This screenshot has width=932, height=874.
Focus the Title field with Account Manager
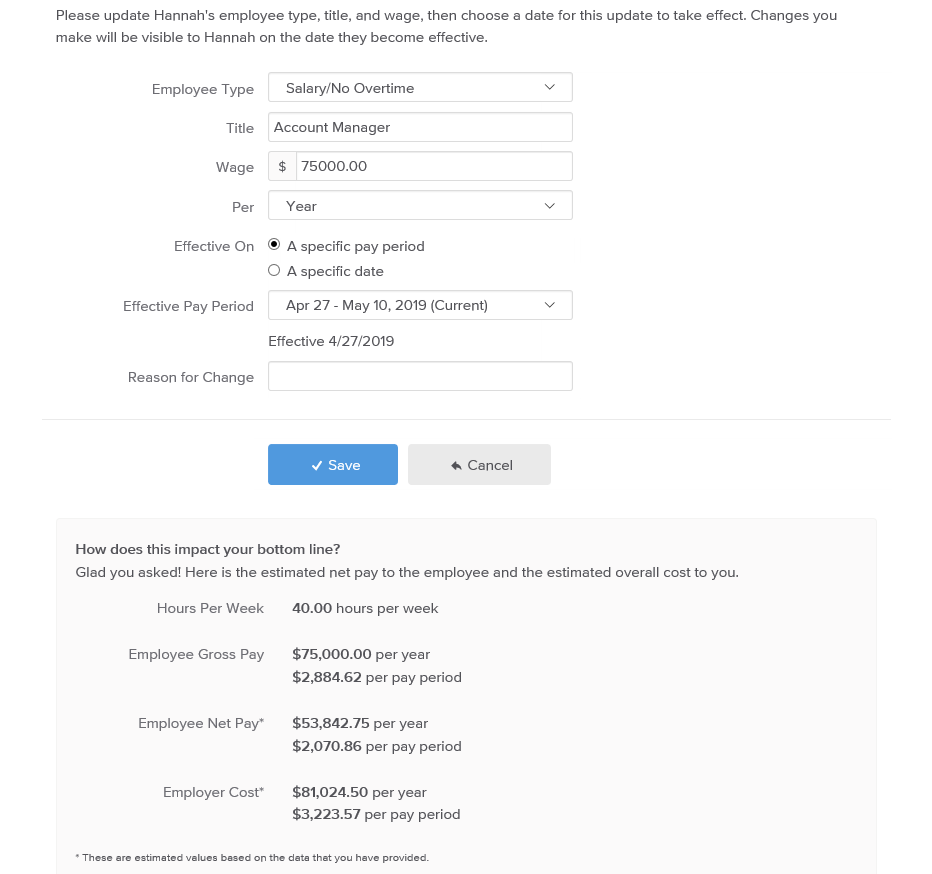point(420,127)
